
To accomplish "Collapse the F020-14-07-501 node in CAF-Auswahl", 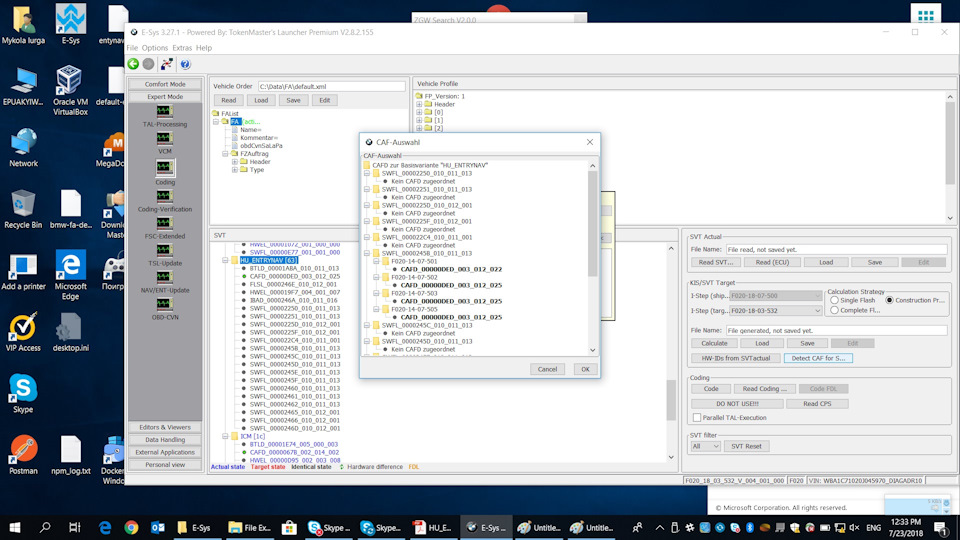I will (377, 261).
